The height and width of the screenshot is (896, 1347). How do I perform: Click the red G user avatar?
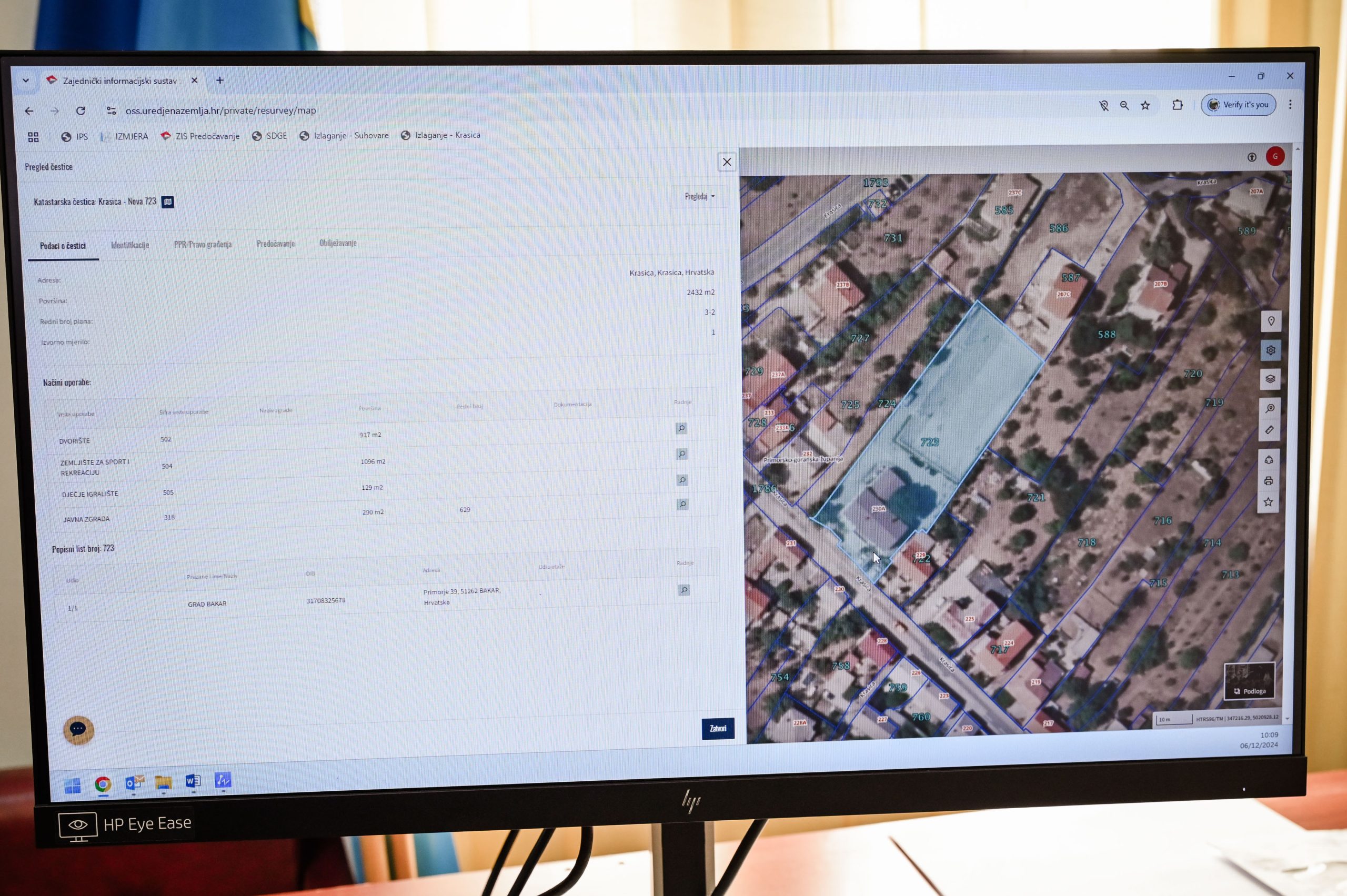point(1275,156)
